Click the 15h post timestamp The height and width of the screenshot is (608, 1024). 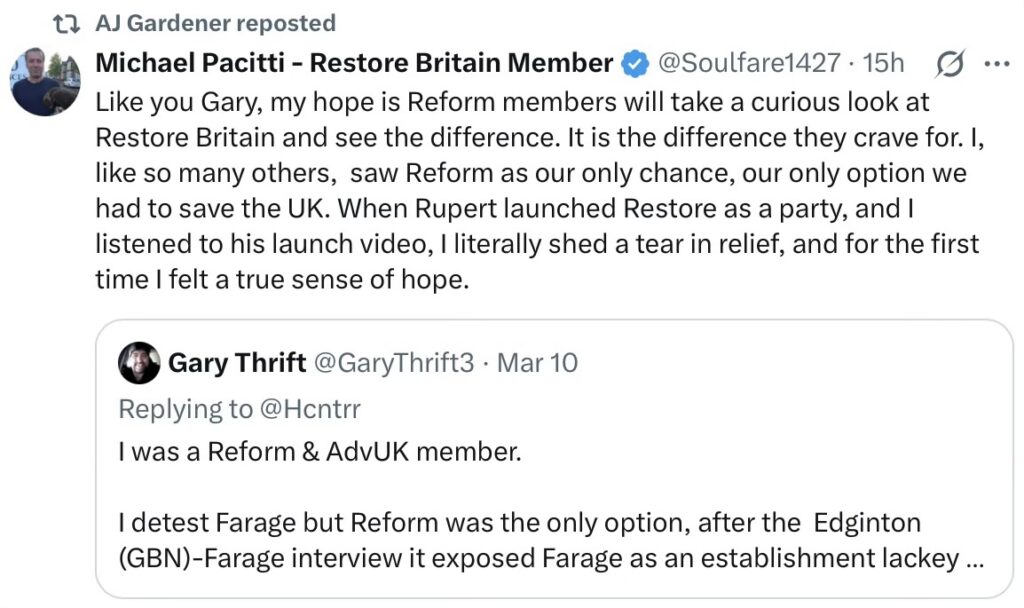click(883, 63)
